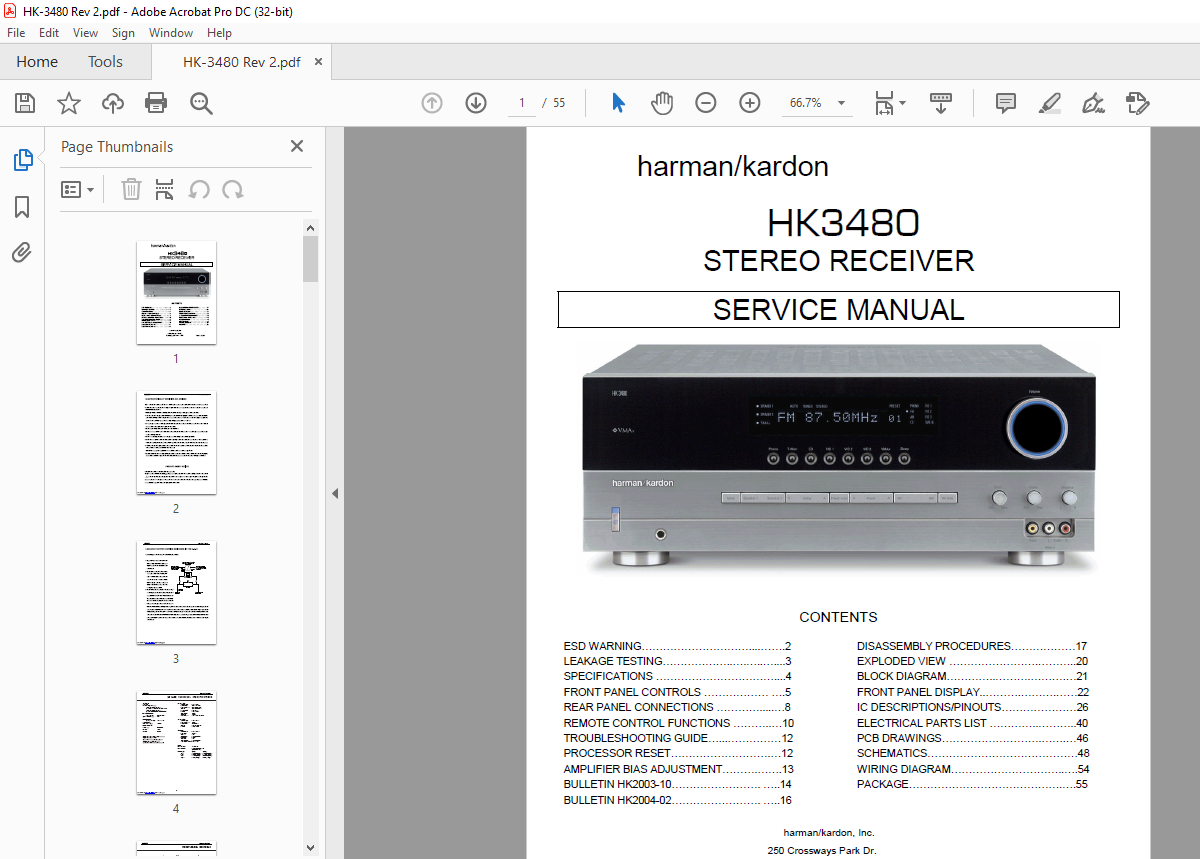Screen dimensions: 1200x859
Task: Select the HK-3480 Rev 2.pdf tab
Action: 241,62
